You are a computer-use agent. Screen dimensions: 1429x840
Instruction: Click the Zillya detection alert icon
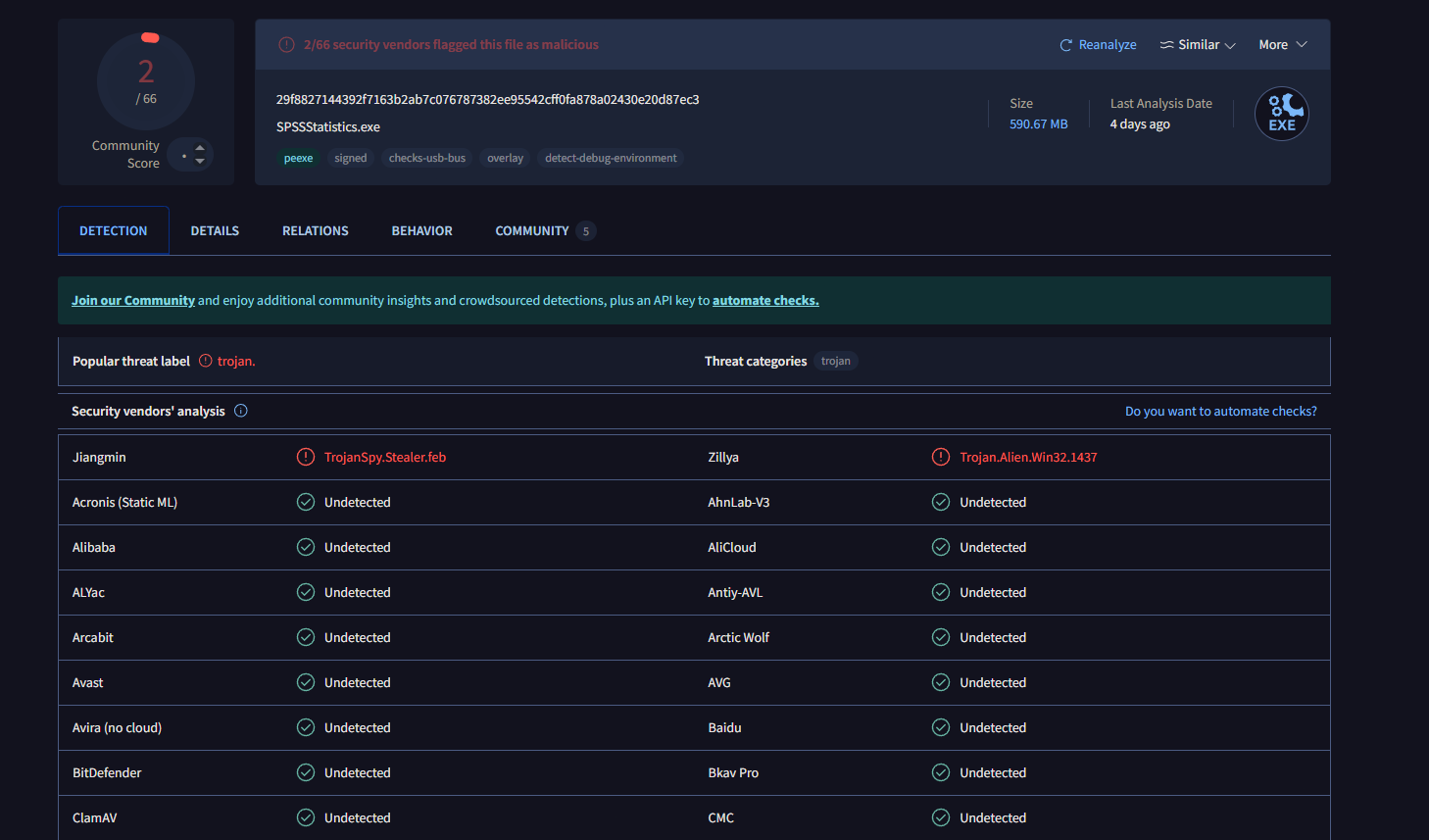[941, 457]
